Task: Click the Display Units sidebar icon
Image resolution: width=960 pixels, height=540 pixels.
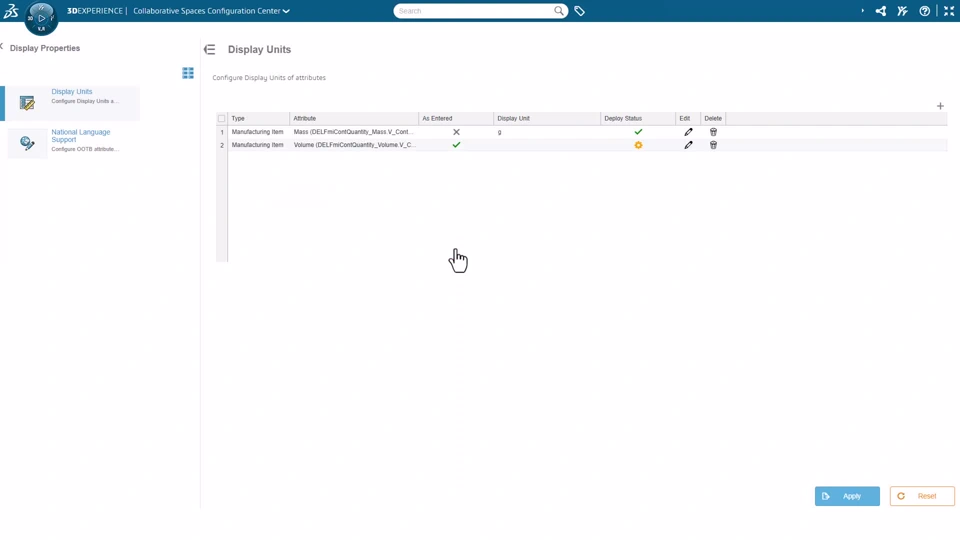Action: (x=27, y=103)
